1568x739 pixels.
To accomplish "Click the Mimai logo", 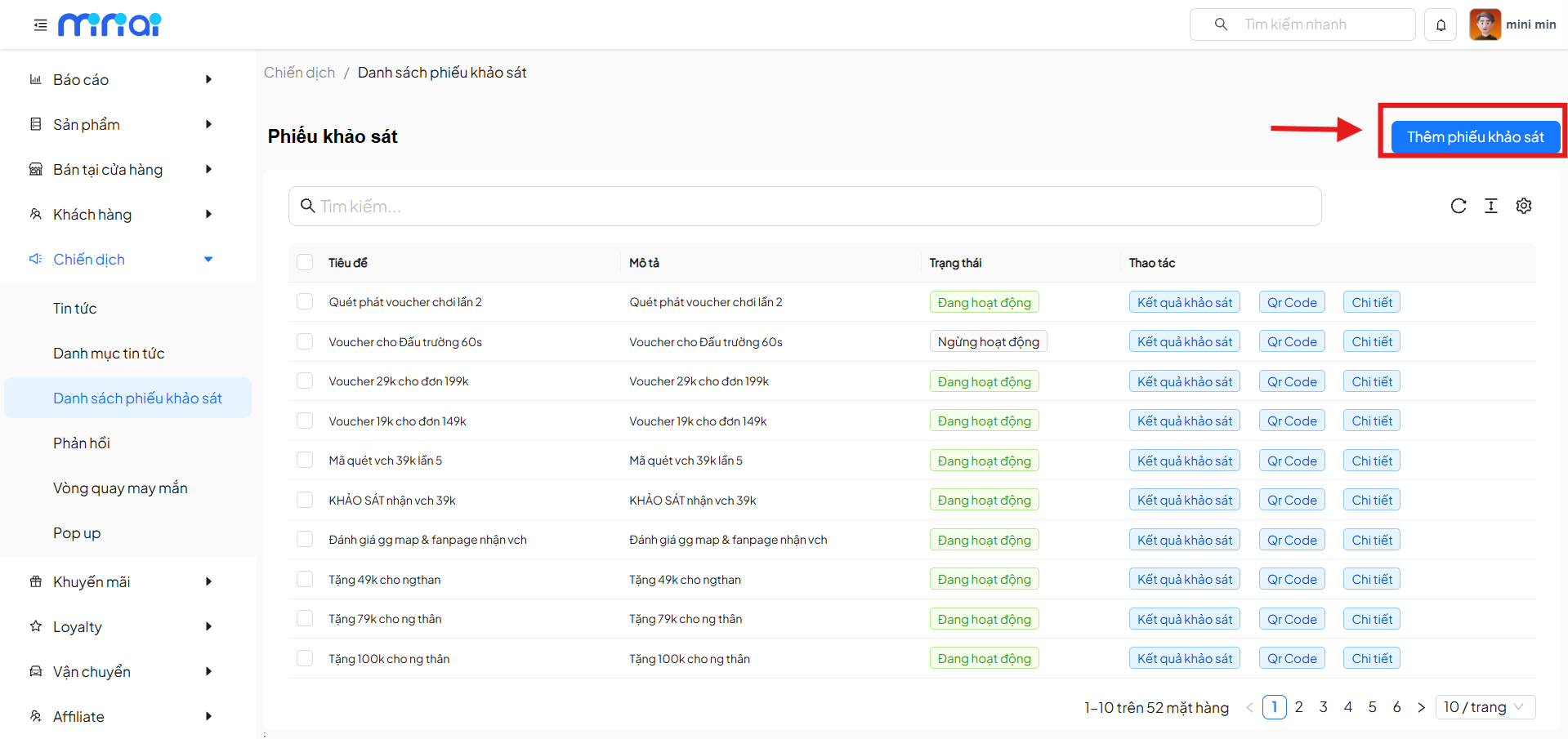I will (109, 25).
